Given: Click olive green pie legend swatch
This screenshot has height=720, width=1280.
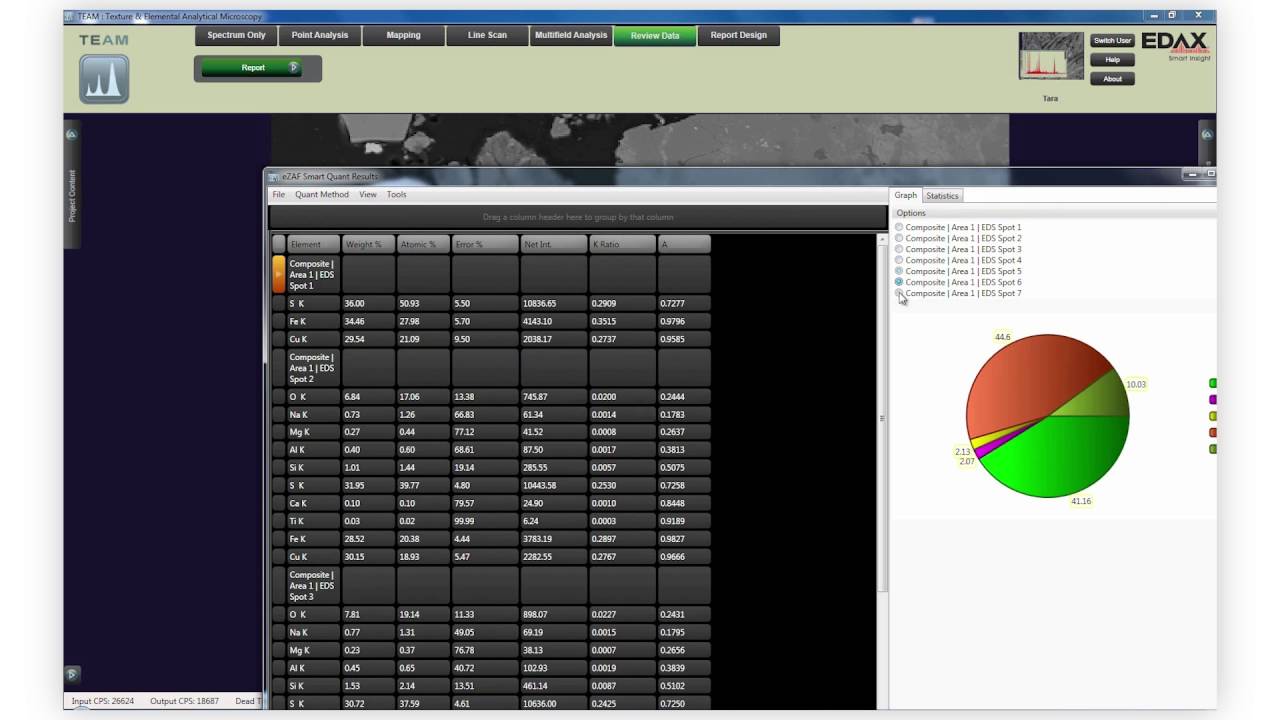Looking at the screenshot, I should (1213, 449).
